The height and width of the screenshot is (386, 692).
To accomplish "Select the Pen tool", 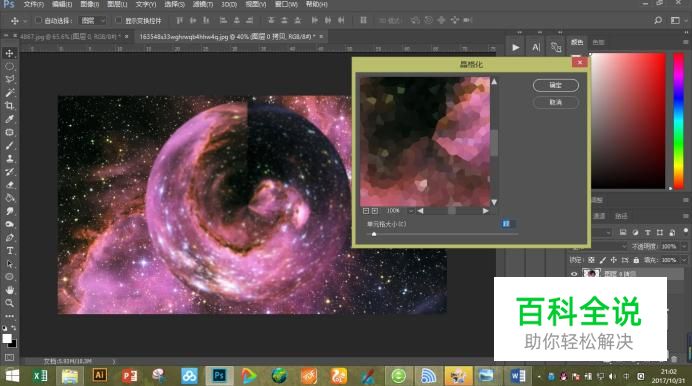I will point(9,237).
